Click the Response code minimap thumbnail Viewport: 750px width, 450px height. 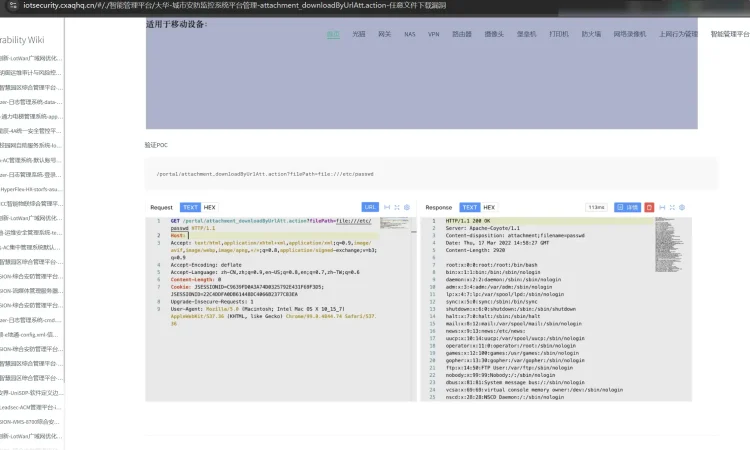pos(668,244)
